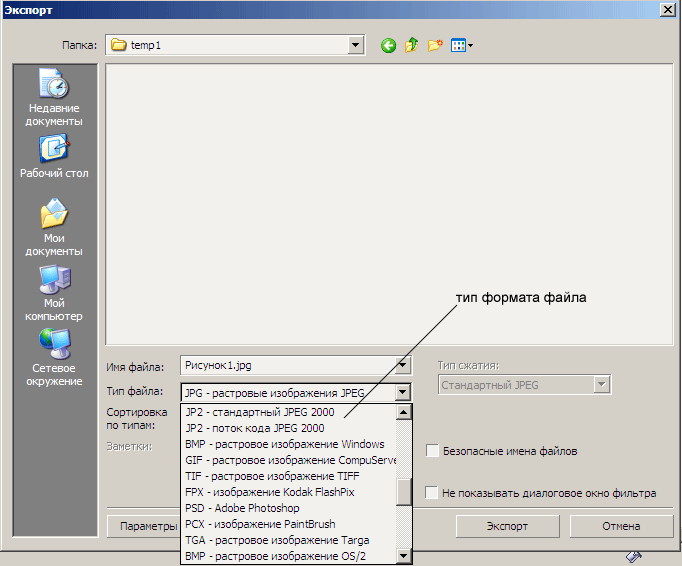Choose TGA - растровое изображение Targa

coord(288,540)
